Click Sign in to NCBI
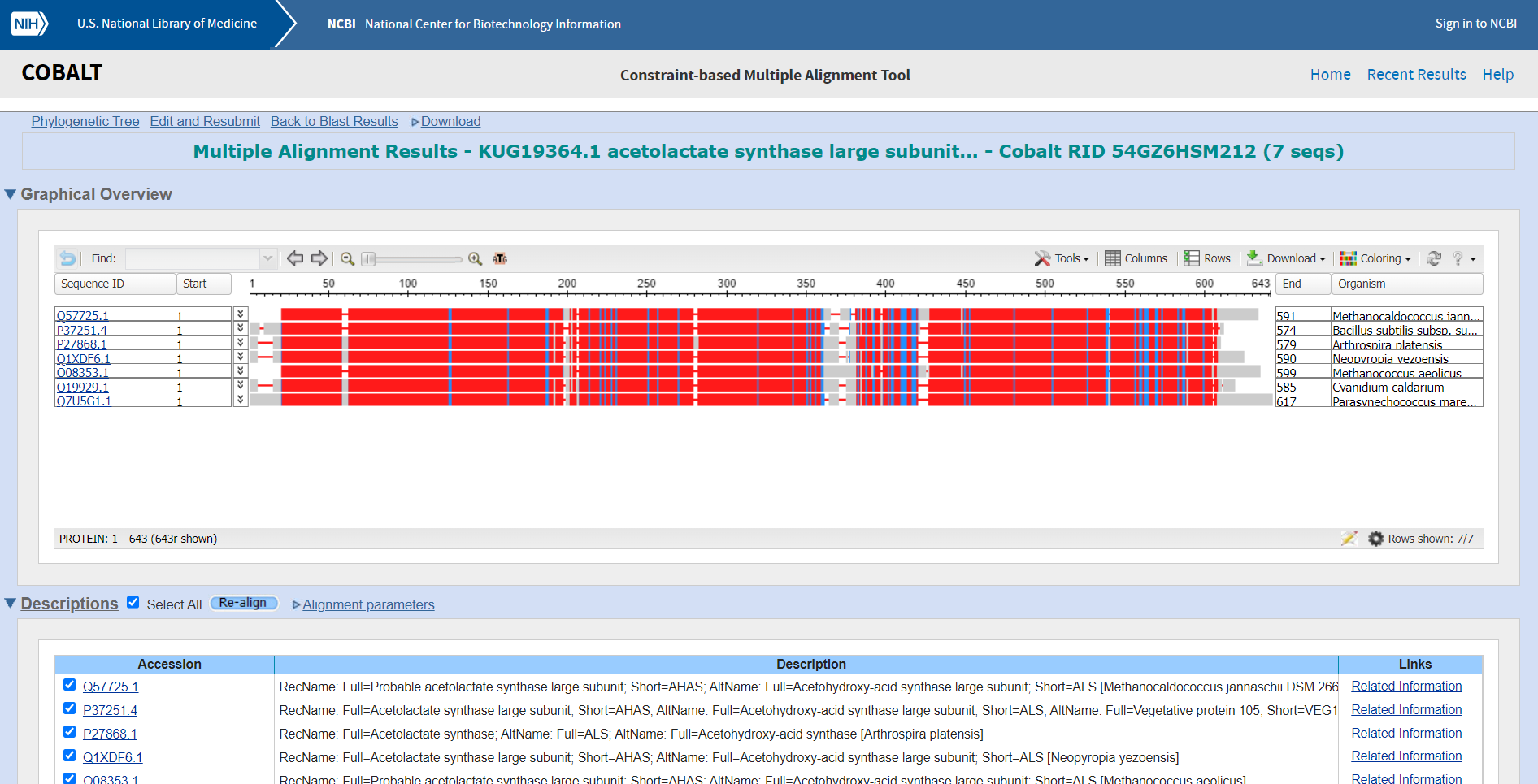The width and height of the screenshot is (1538, 784). (1475, 24)
